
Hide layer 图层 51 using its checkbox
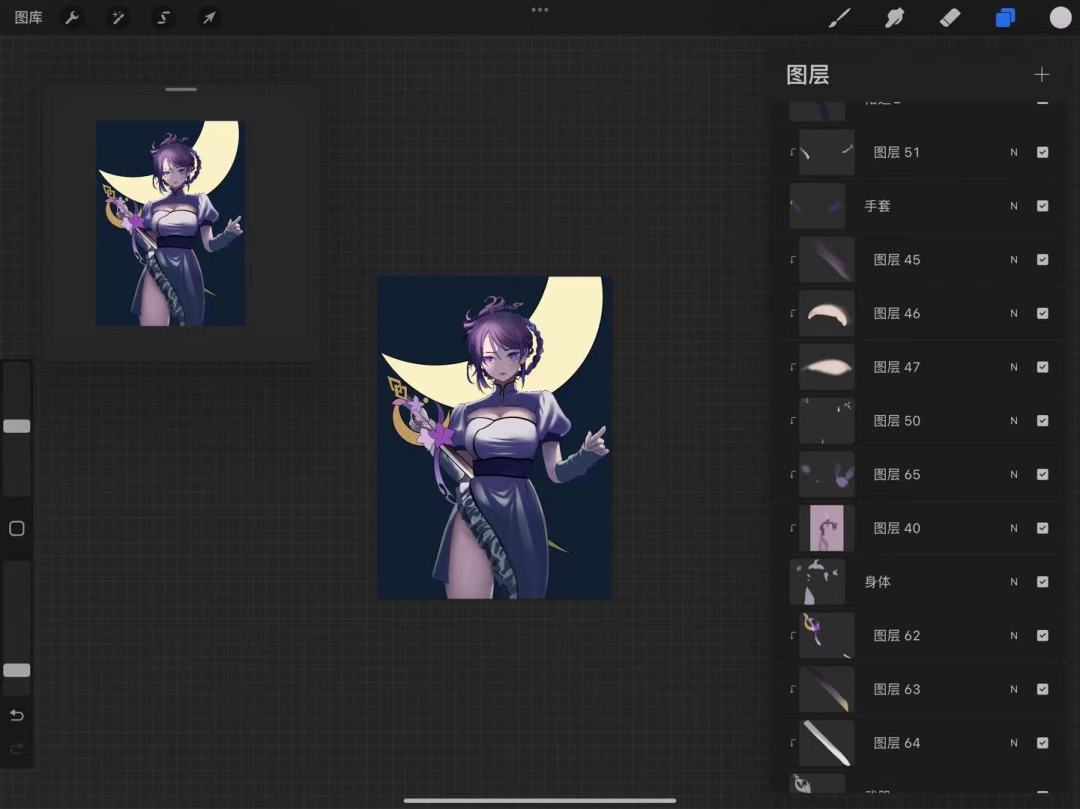coord(1042,152)
